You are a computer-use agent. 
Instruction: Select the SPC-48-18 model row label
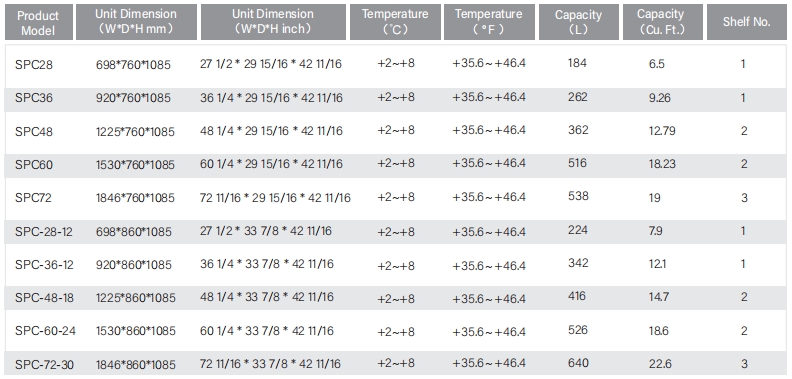[44, 298]
